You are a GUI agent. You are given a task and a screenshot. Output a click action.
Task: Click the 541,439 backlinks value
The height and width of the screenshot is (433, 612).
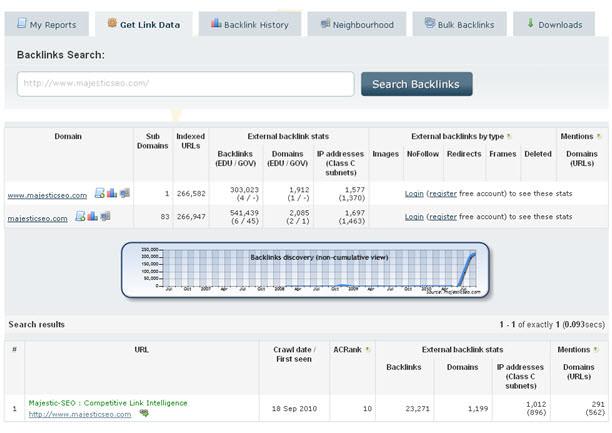[x=244, y=212]
